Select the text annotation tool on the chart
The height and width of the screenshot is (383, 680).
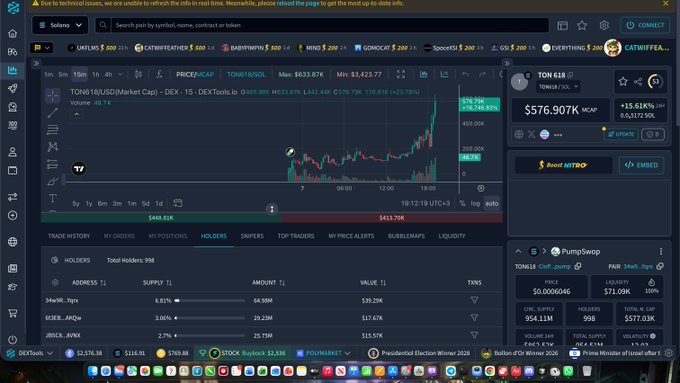52,198
